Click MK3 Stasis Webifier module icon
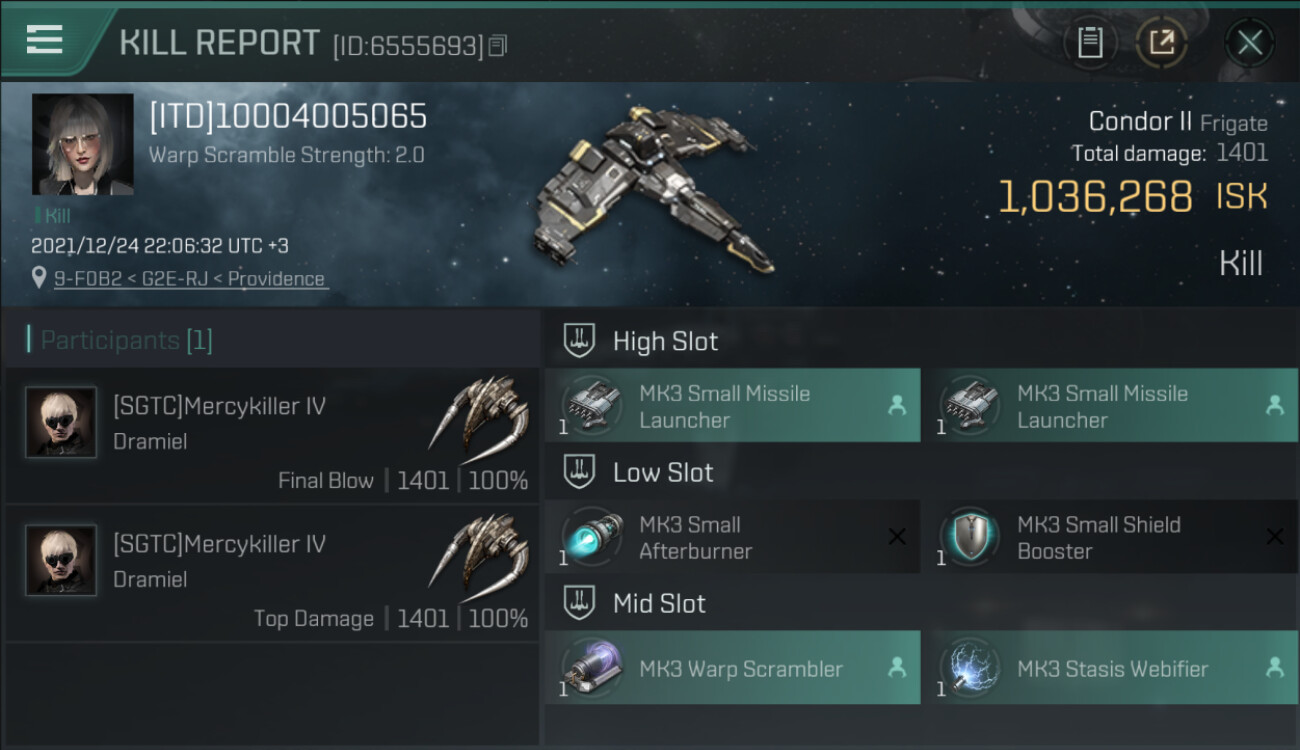 click(970, 668)
